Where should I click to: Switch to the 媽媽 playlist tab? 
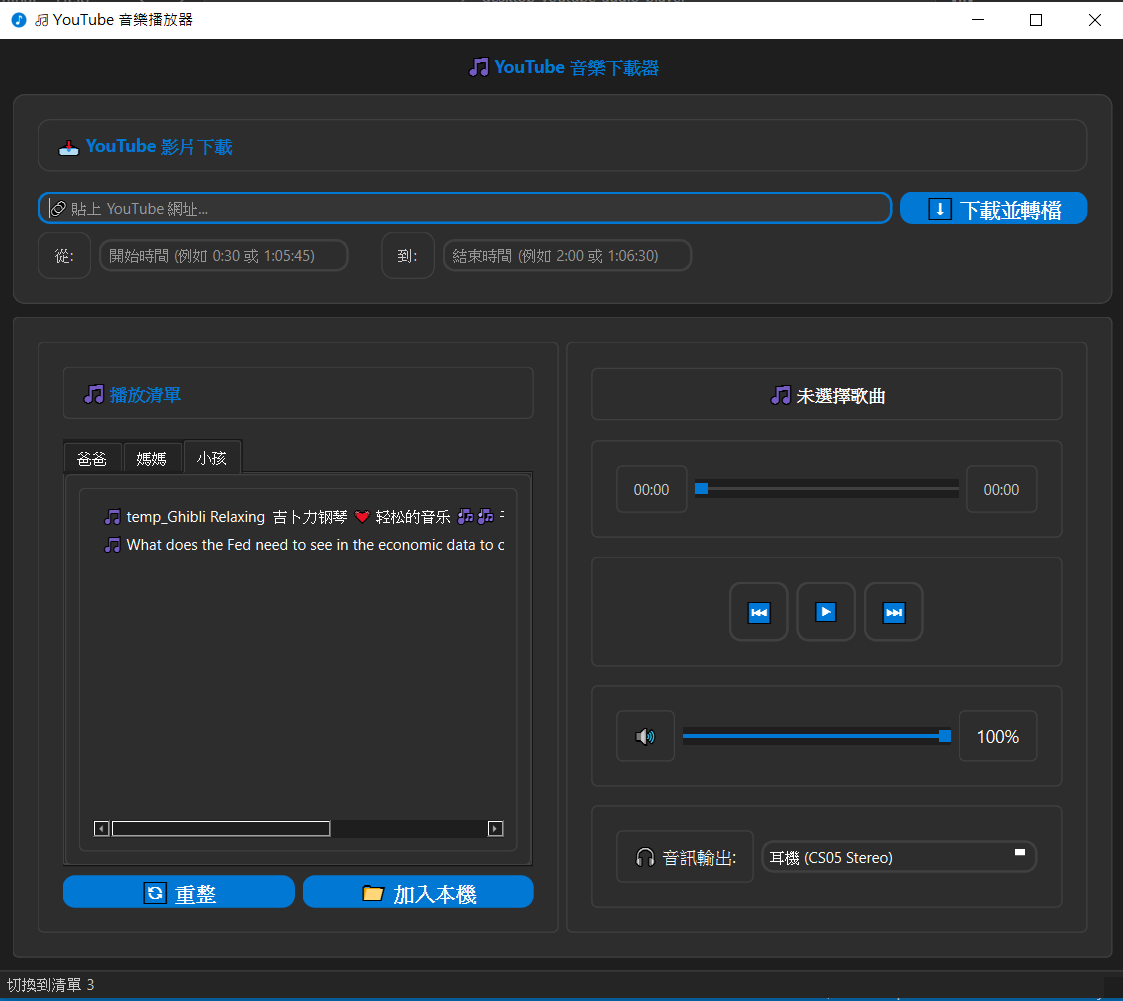pos(152,458)
